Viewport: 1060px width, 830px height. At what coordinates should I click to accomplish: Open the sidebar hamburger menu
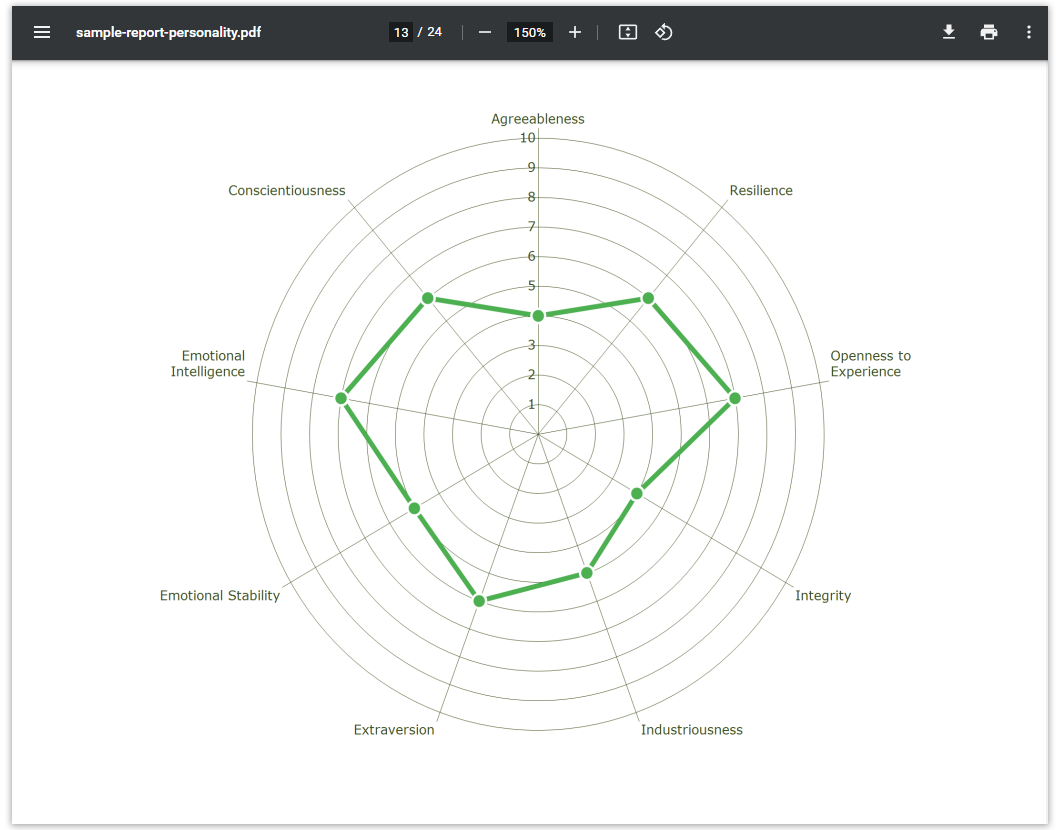(x=42, y=32)
